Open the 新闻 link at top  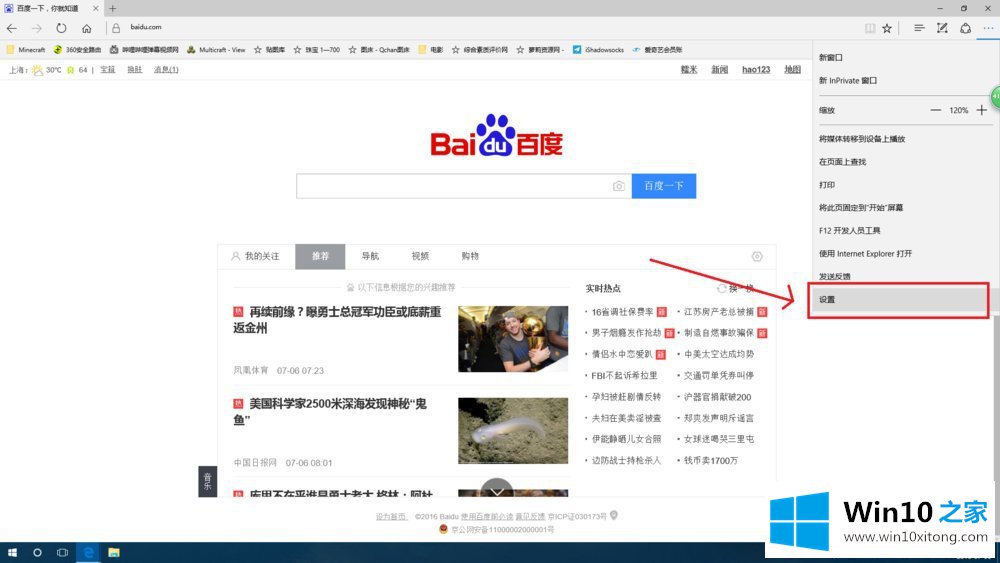719,69
